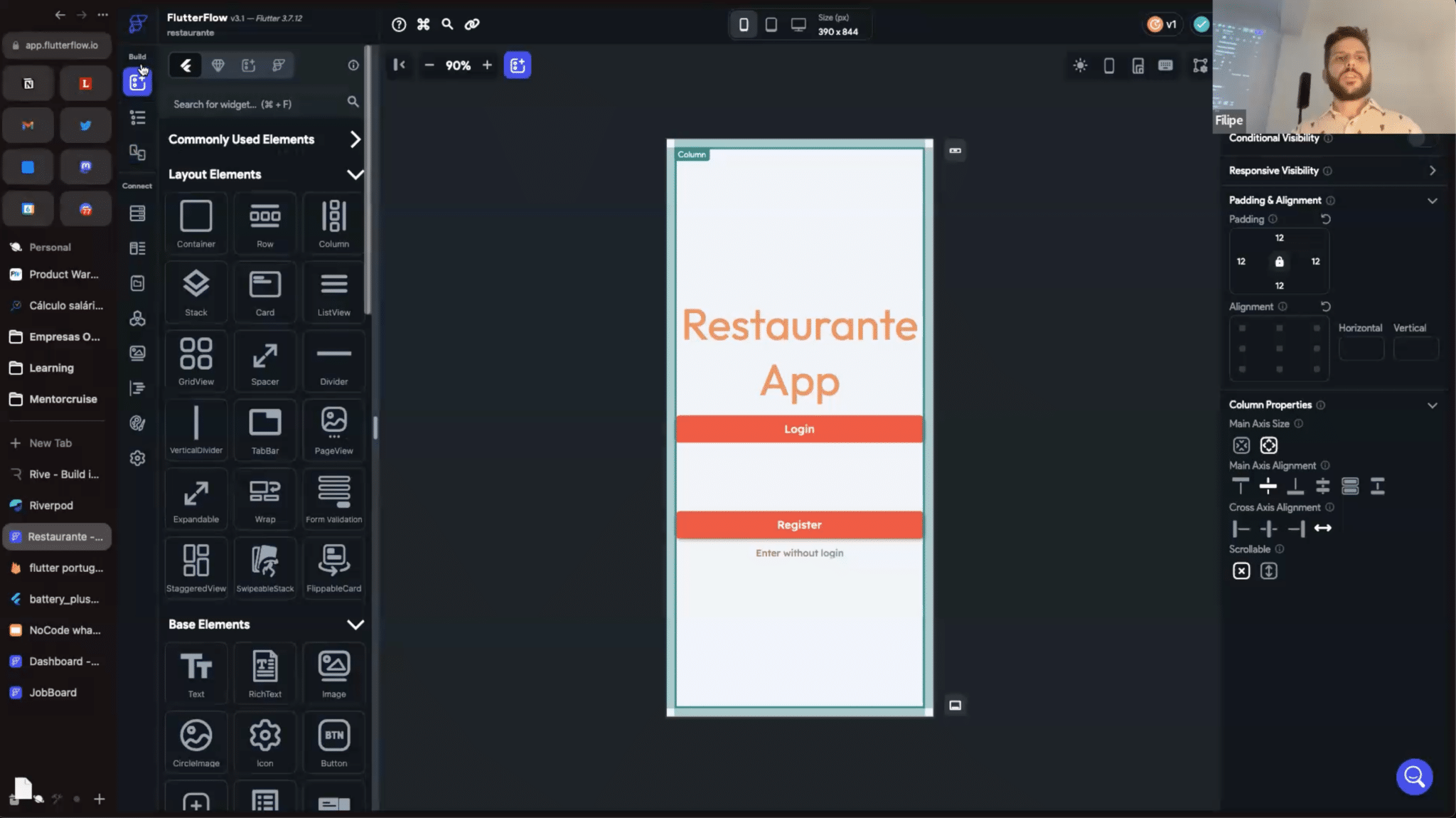Open the JobBoard sidebar tab
Viewport: 1456px width, 818px height.
[x=57, y=693]
